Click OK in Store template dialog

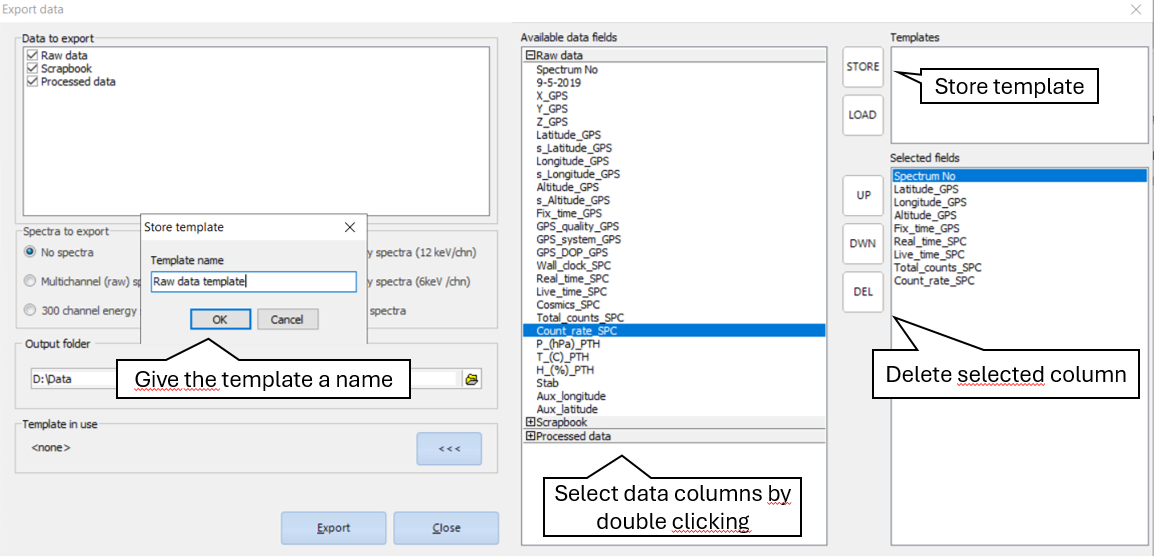[220, 319]
